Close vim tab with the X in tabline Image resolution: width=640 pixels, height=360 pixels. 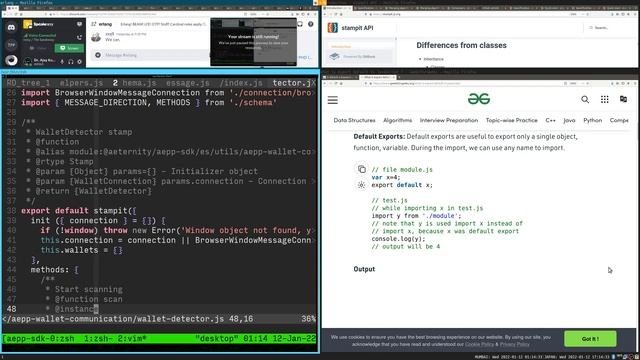[x=313, y=83]
